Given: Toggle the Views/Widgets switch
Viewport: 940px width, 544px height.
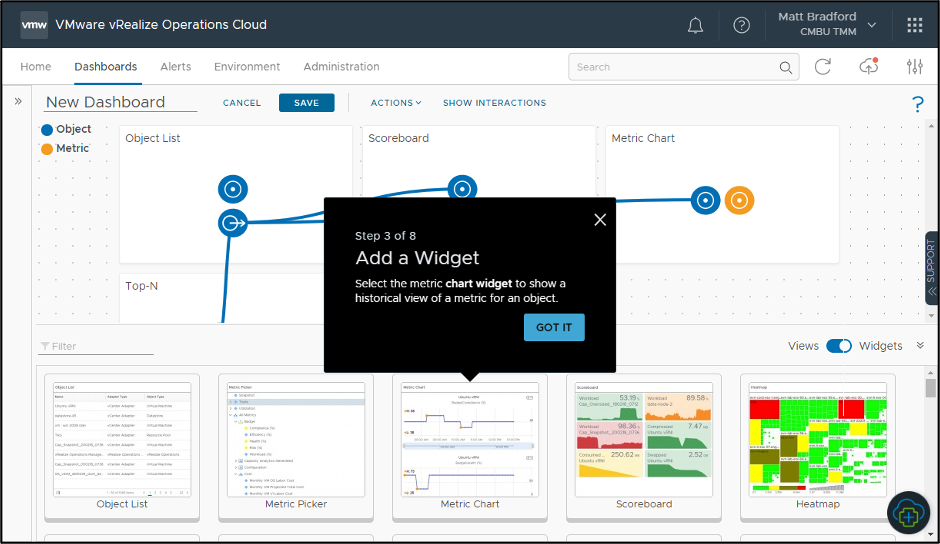Looking at the screenshot, I should coord(838,346).
